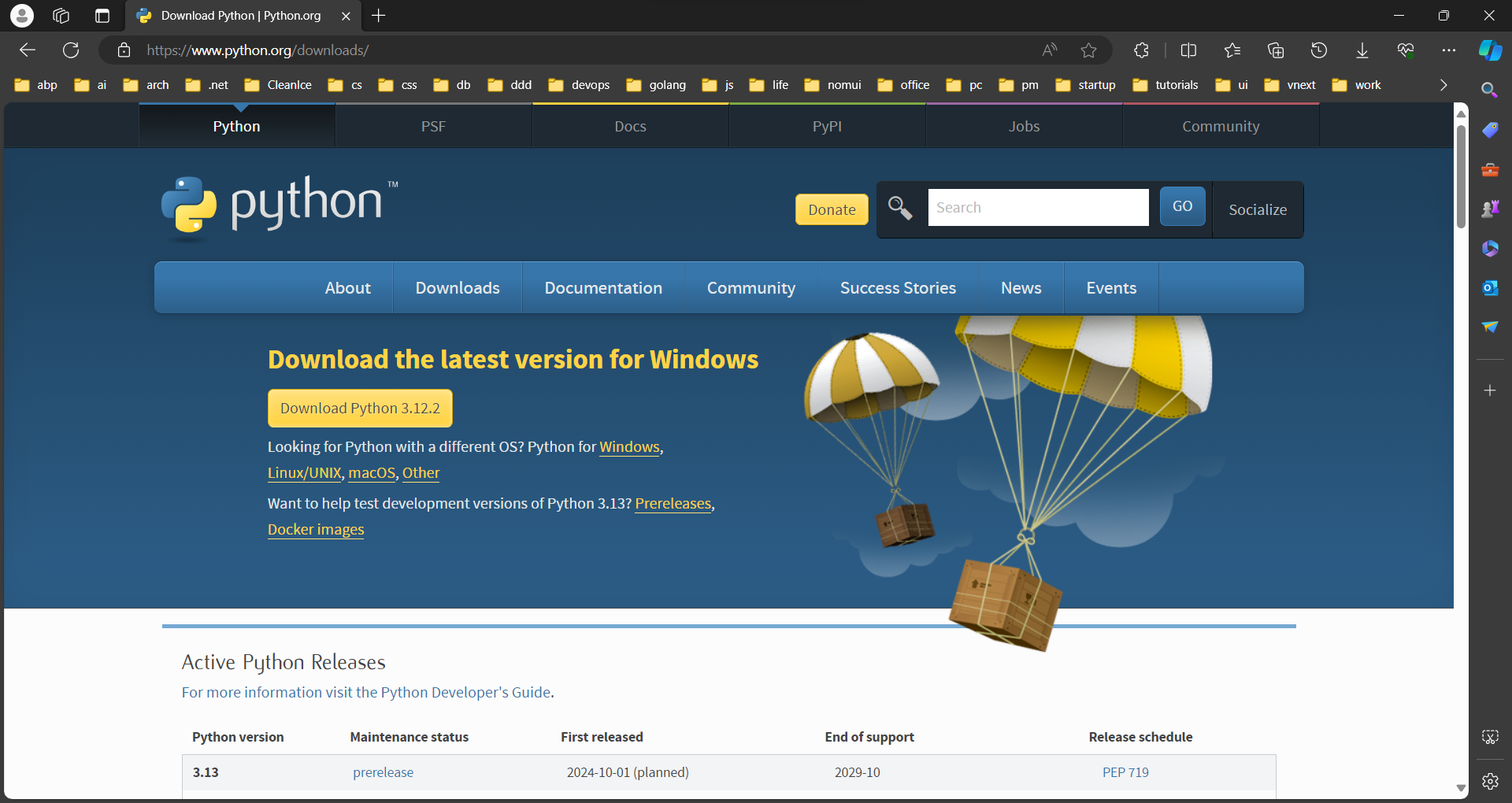Click Download Python 3.12.2 button

coord(360,408)
